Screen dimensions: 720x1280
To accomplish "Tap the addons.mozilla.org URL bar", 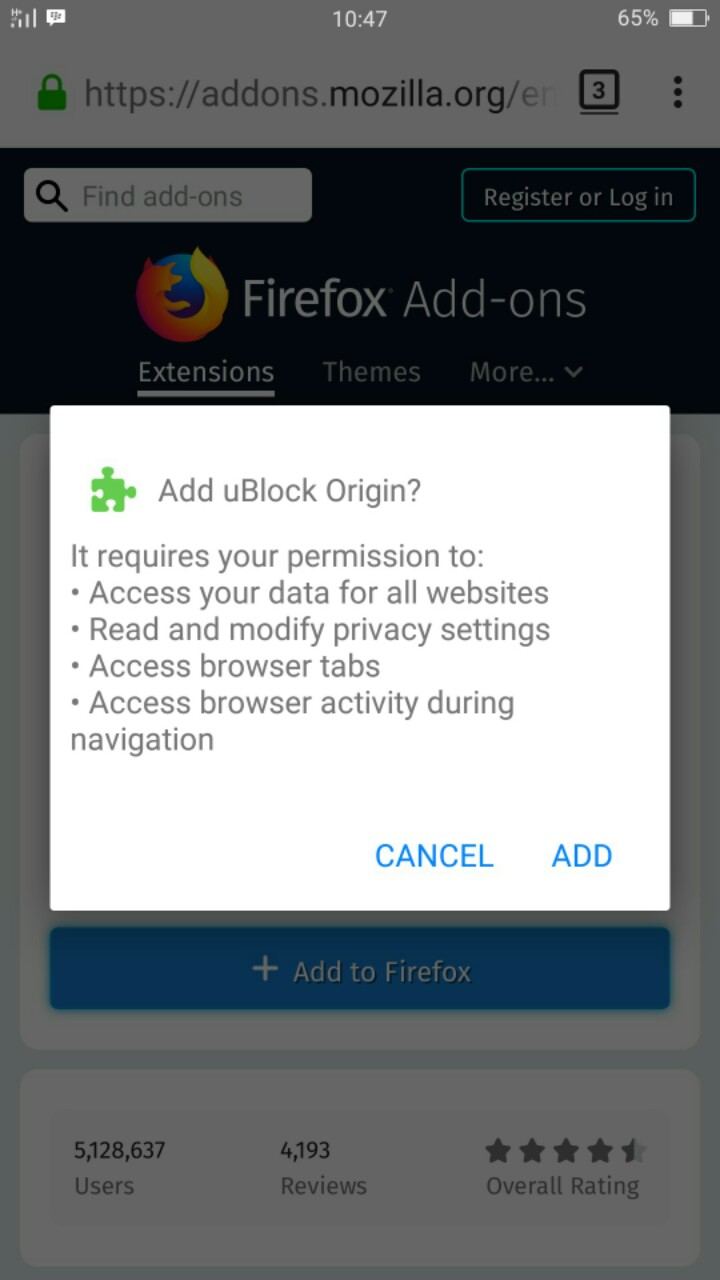I will 317,94.
